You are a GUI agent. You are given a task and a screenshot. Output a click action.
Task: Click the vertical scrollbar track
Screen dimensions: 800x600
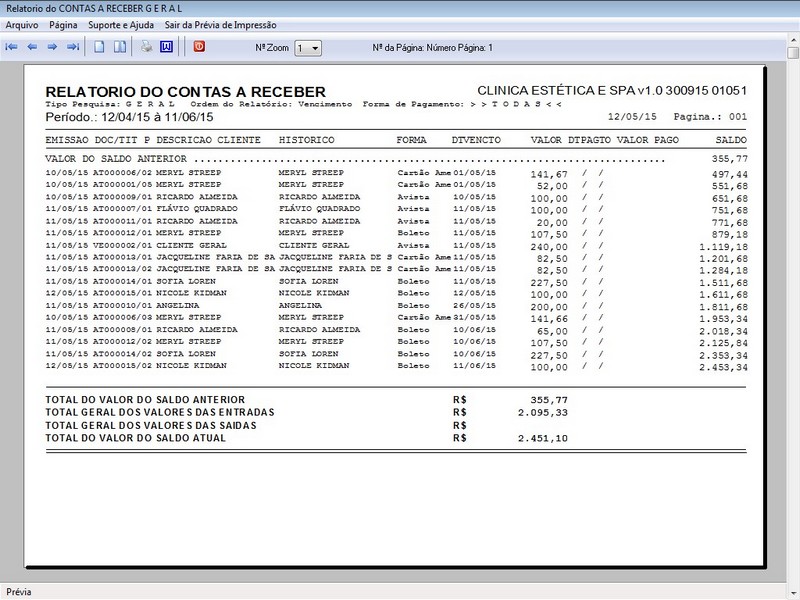point(792,300)
